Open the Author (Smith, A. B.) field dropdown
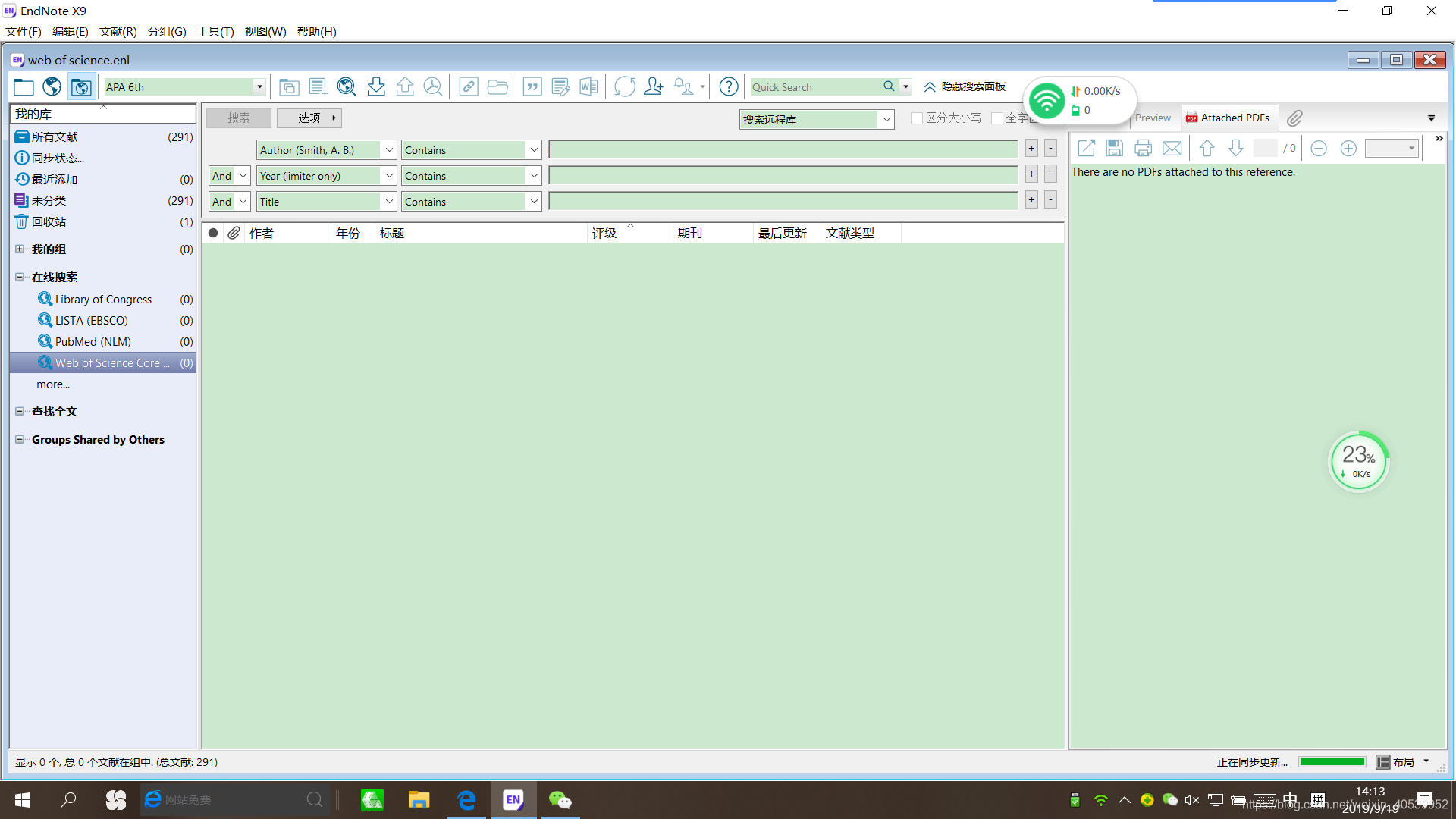 click(388, 150)
